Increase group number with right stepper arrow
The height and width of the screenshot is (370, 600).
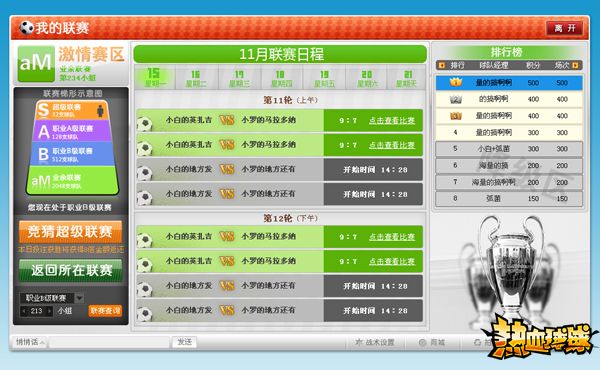coord(49,311)
